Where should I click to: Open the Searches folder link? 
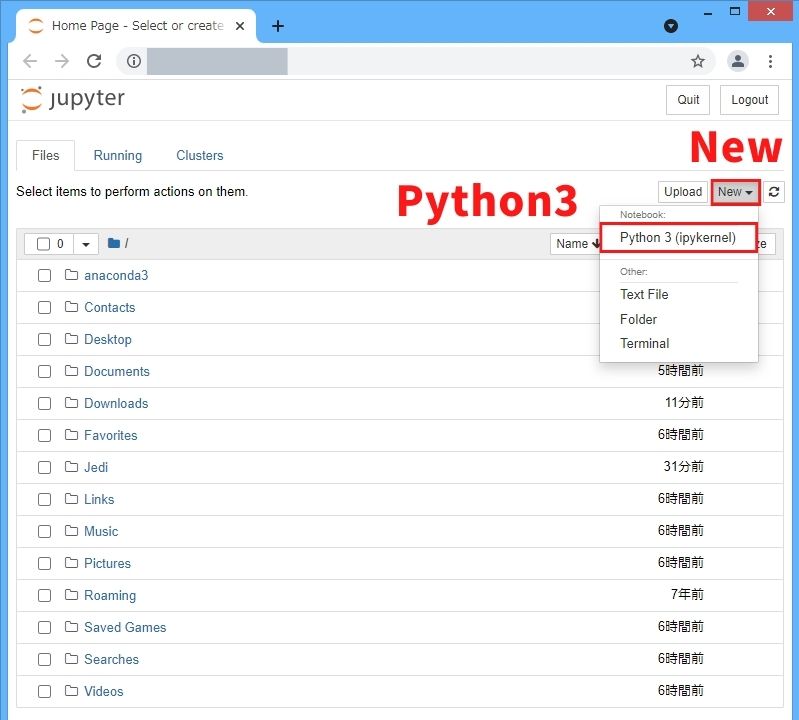[111, 659]
